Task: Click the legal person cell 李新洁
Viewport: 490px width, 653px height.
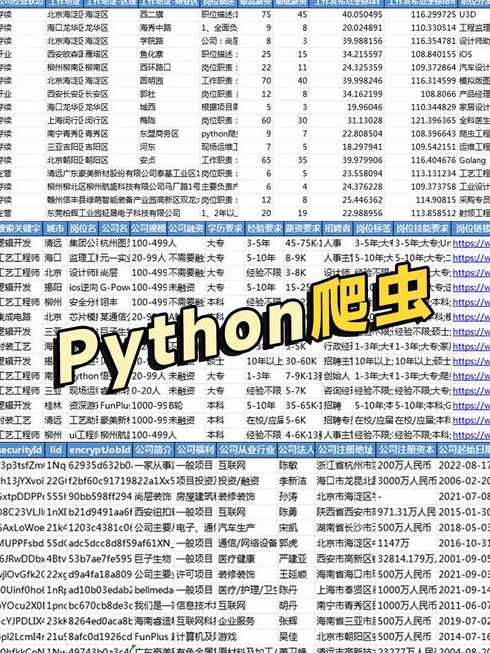Action: pyautogui.click(x=293, y=481)
